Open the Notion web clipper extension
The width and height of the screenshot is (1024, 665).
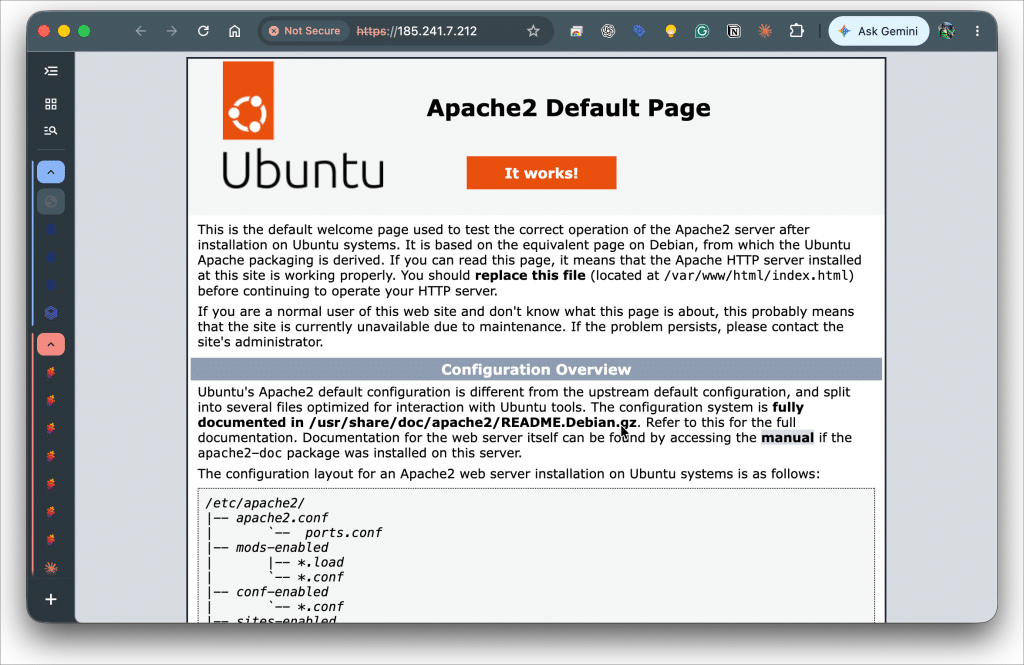[x=734, y=31]
